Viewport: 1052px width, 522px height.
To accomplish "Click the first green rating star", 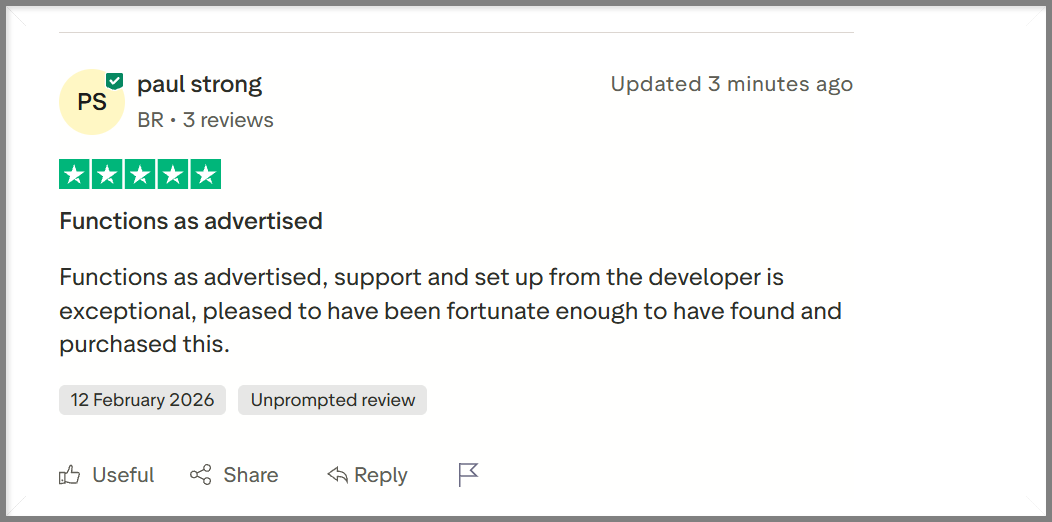I will [x=74, y=174].
